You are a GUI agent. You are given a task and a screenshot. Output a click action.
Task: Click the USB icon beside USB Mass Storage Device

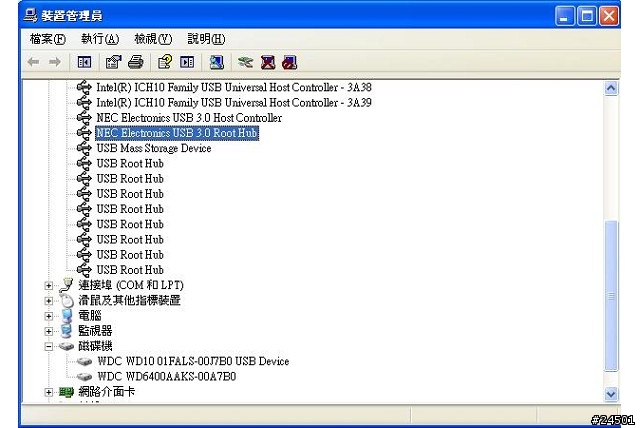[x=84, y=148]
